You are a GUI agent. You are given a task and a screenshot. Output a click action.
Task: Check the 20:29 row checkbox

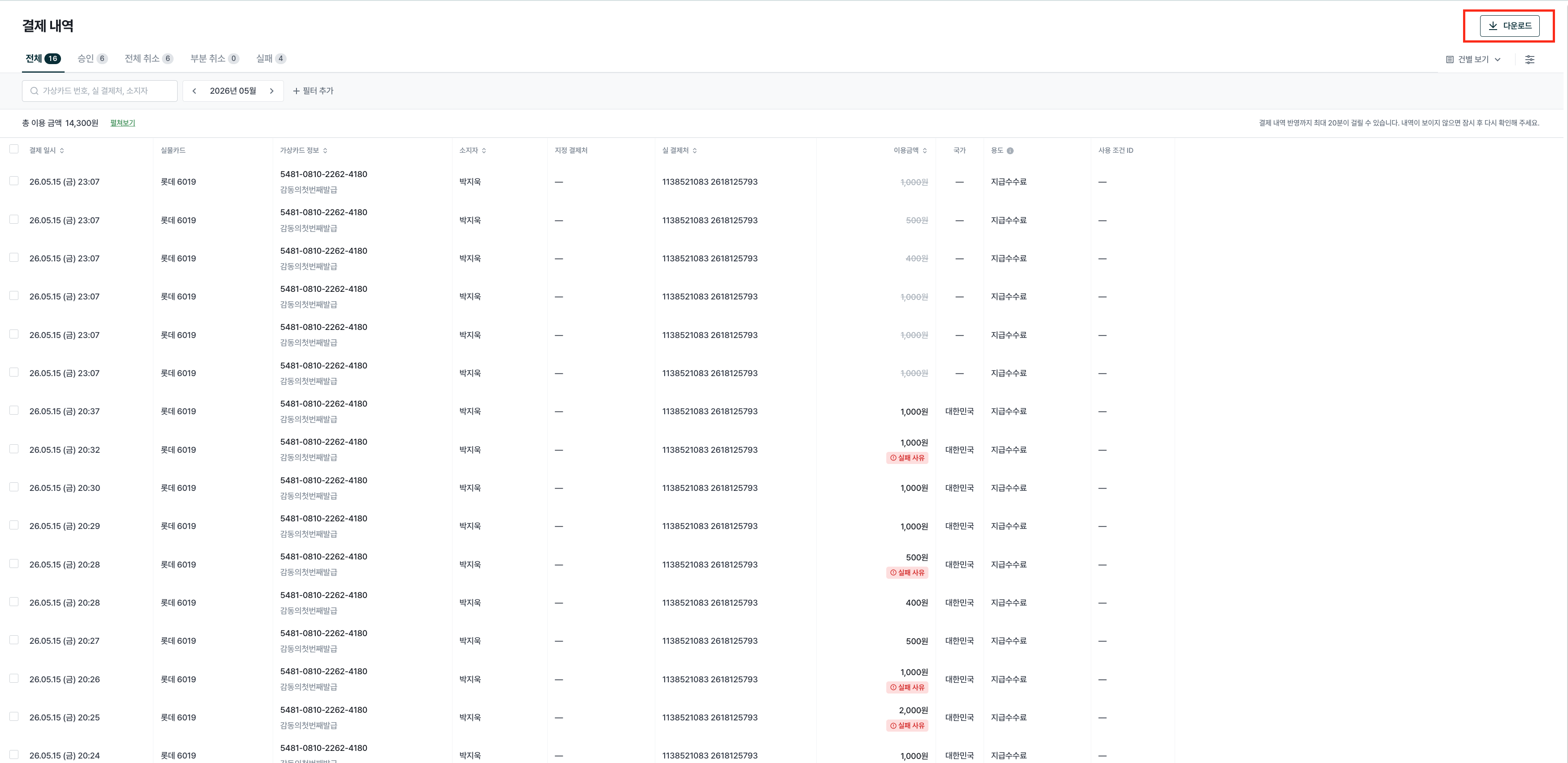coord(14,525)
